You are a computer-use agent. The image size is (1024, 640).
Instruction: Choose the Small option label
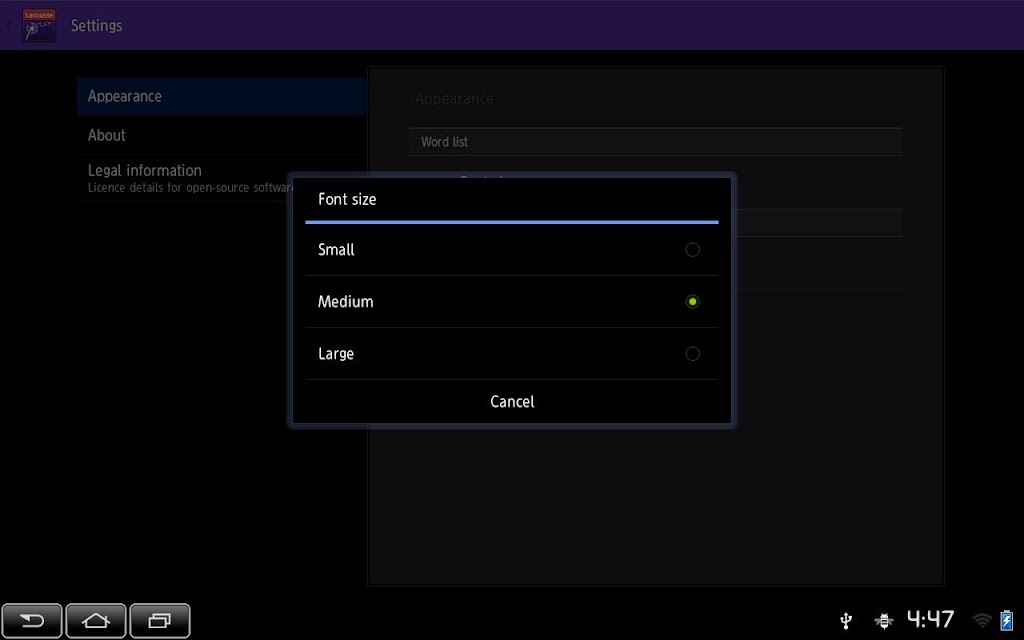pyautogui.click(x=336, y=249)
